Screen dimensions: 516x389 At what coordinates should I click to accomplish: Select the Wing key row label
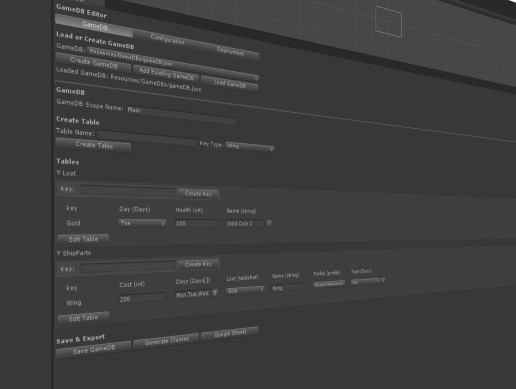pos(74,303)
